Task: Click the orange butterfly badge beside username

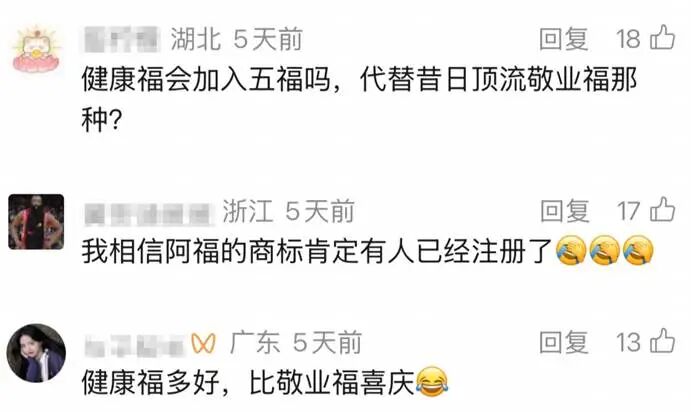Action: (204, 343)
